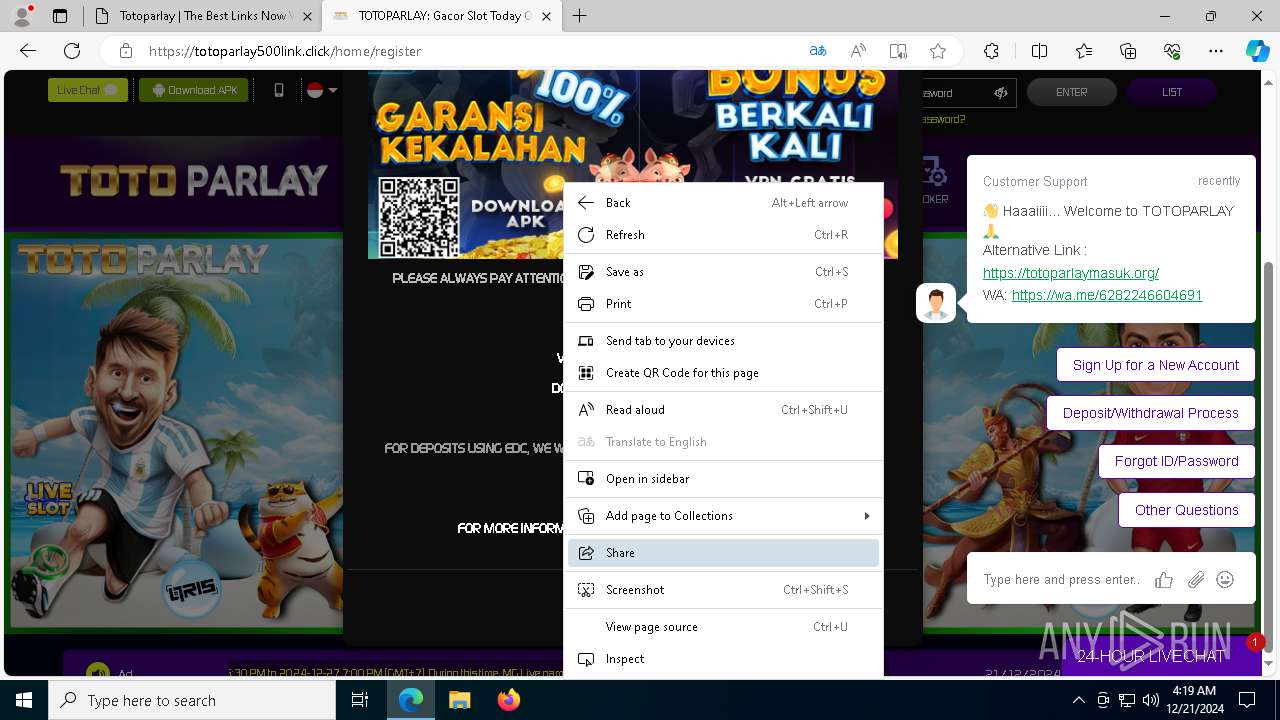Select Share in the context menu
Screen dimensions: 1280x720
723,553
